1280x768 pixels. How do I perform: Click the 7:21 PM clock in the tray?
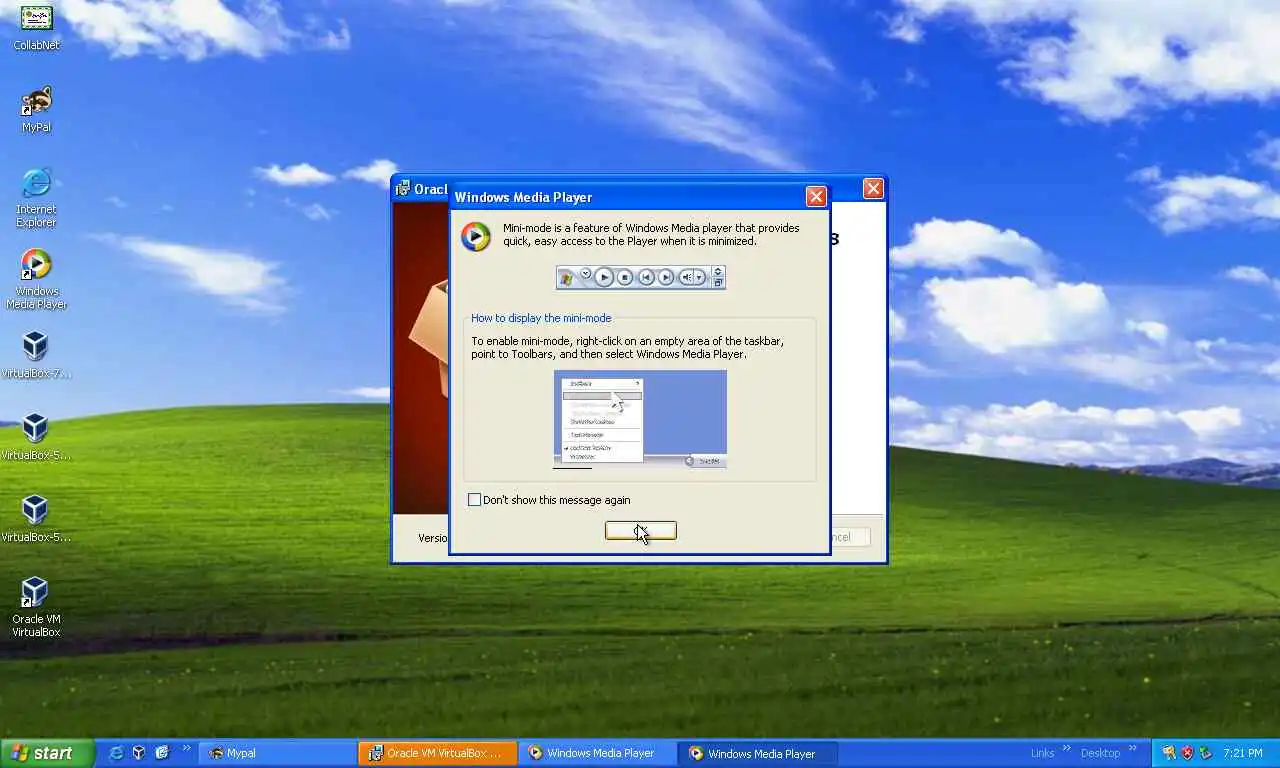pyautogui.click(x=1243, y=753)
